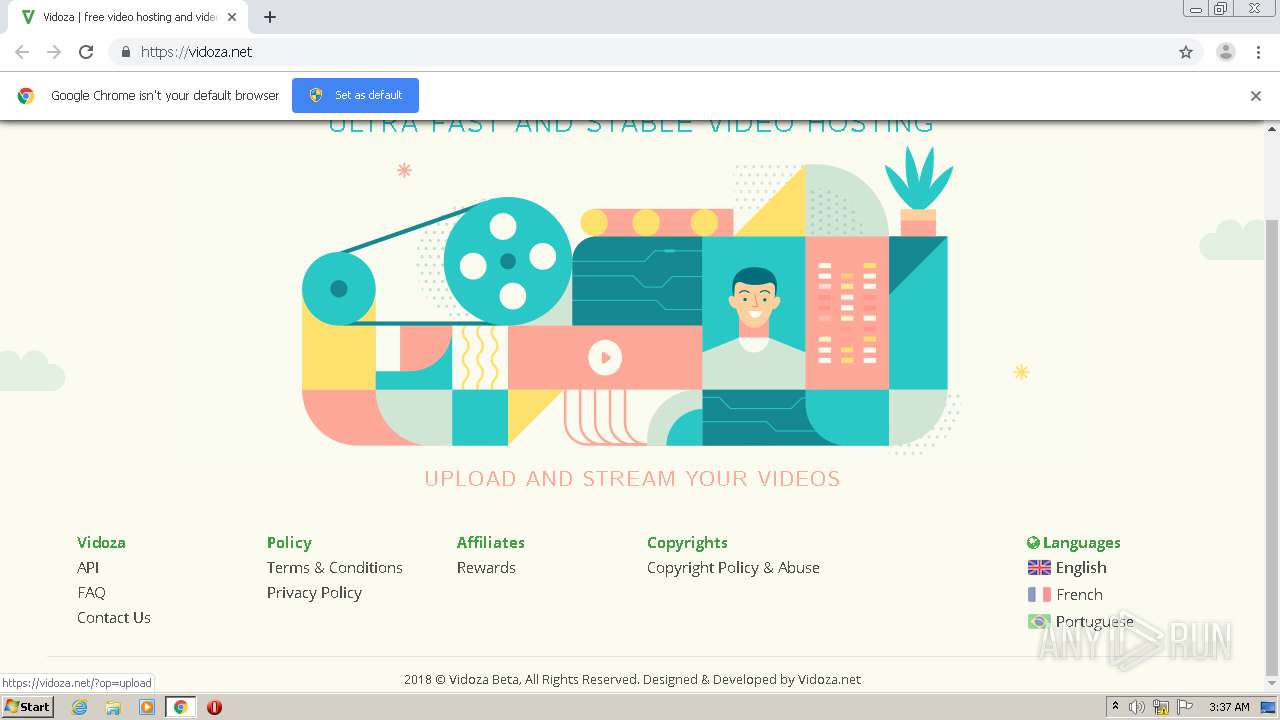This screenshot has width=1280, height=720.
Task: Click the padlock site info icon
Action: [x=125, y=52]
